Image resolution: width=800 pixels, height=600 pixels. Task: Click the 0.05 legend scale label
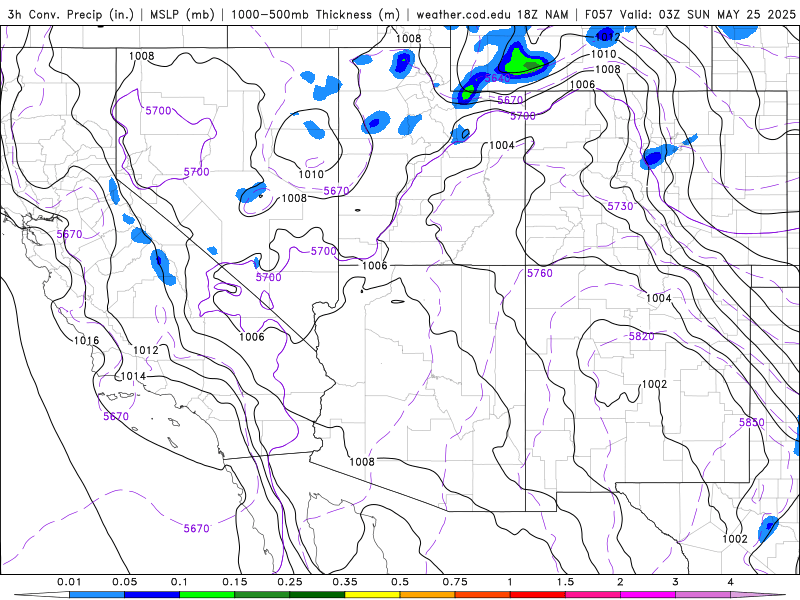124,582
